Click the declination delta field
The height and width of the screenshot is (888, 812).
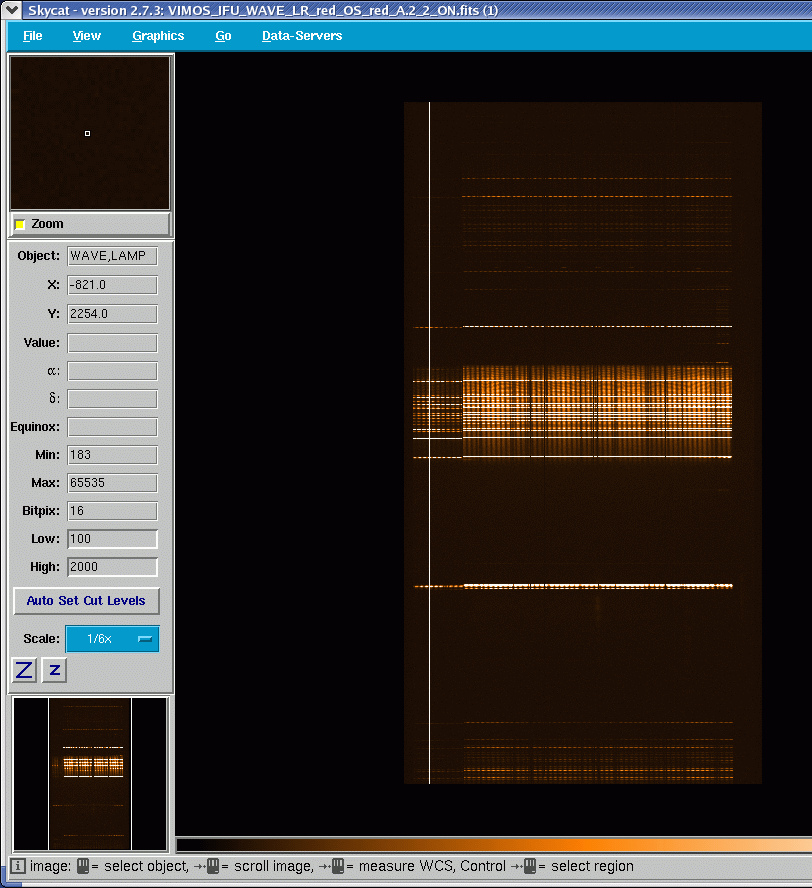pos(112,399)
